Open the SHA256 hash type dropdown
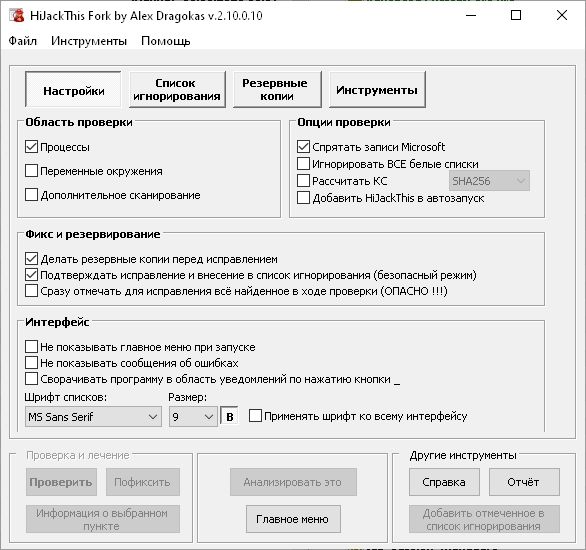The width and height of the screenshot is (586, 550). click(489, 181)
